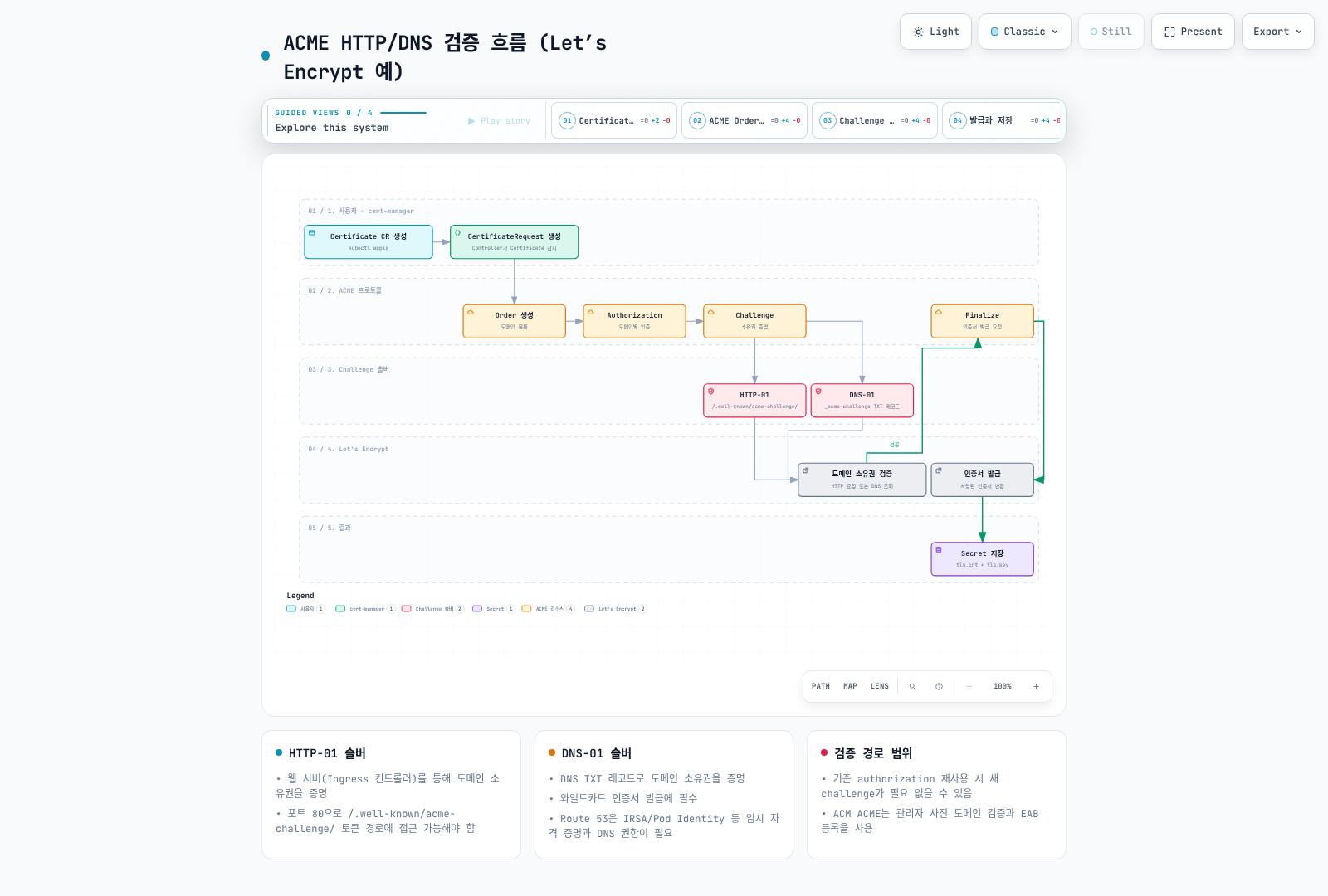Reset zoom via the 100% label

tap(1003, 686)
